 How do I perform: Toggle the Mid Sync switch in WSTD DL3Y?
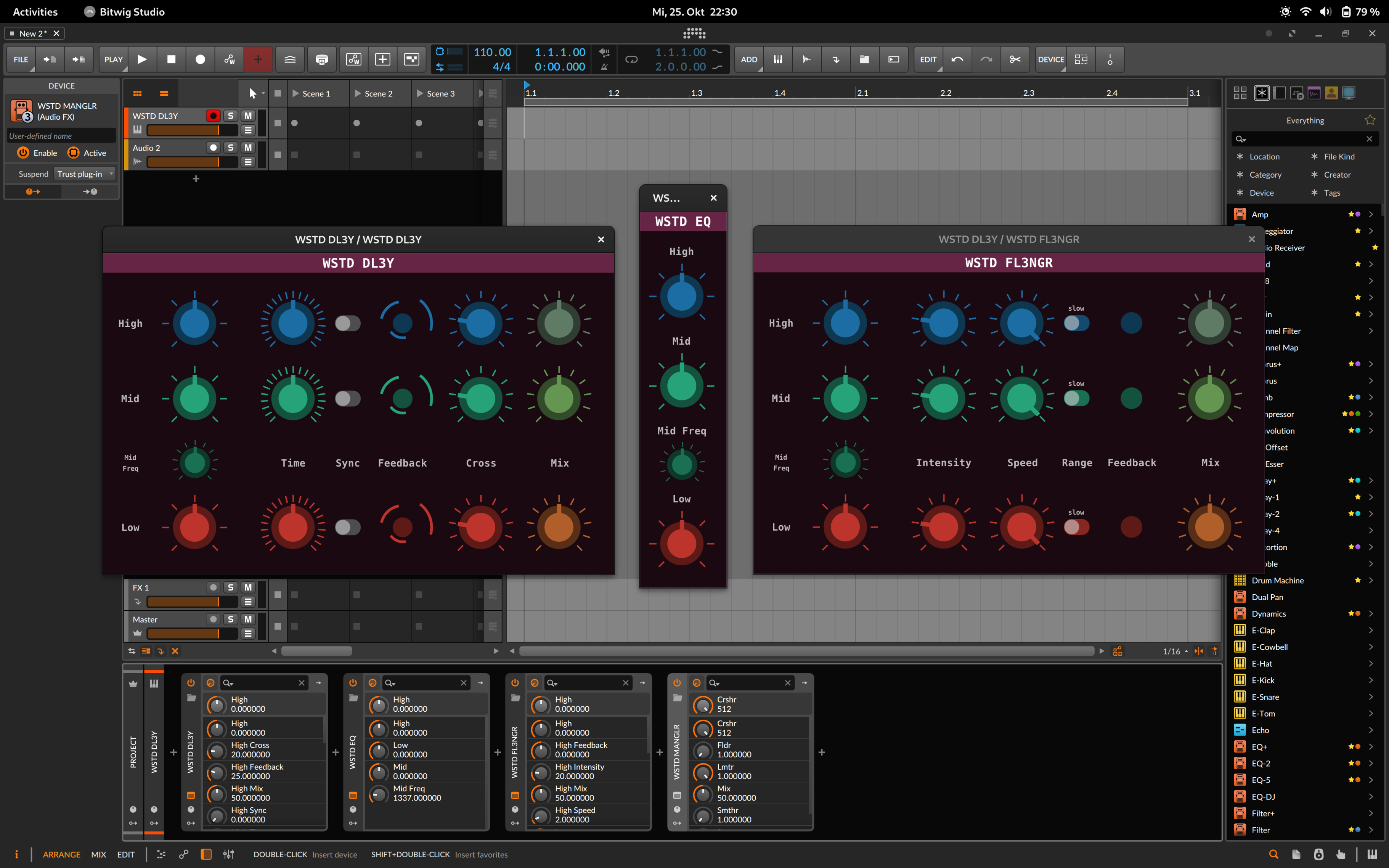[347, 398]
